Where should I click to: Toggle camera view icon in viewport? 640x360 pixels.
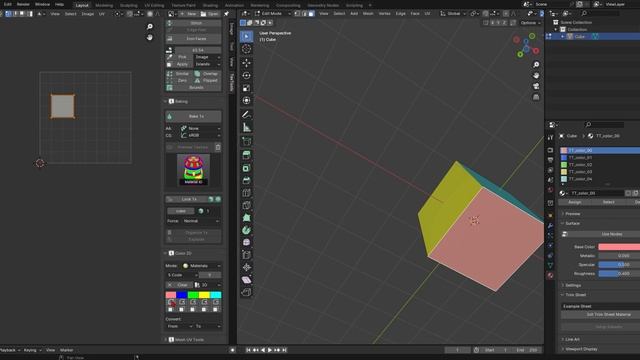(x=536, y=86)
